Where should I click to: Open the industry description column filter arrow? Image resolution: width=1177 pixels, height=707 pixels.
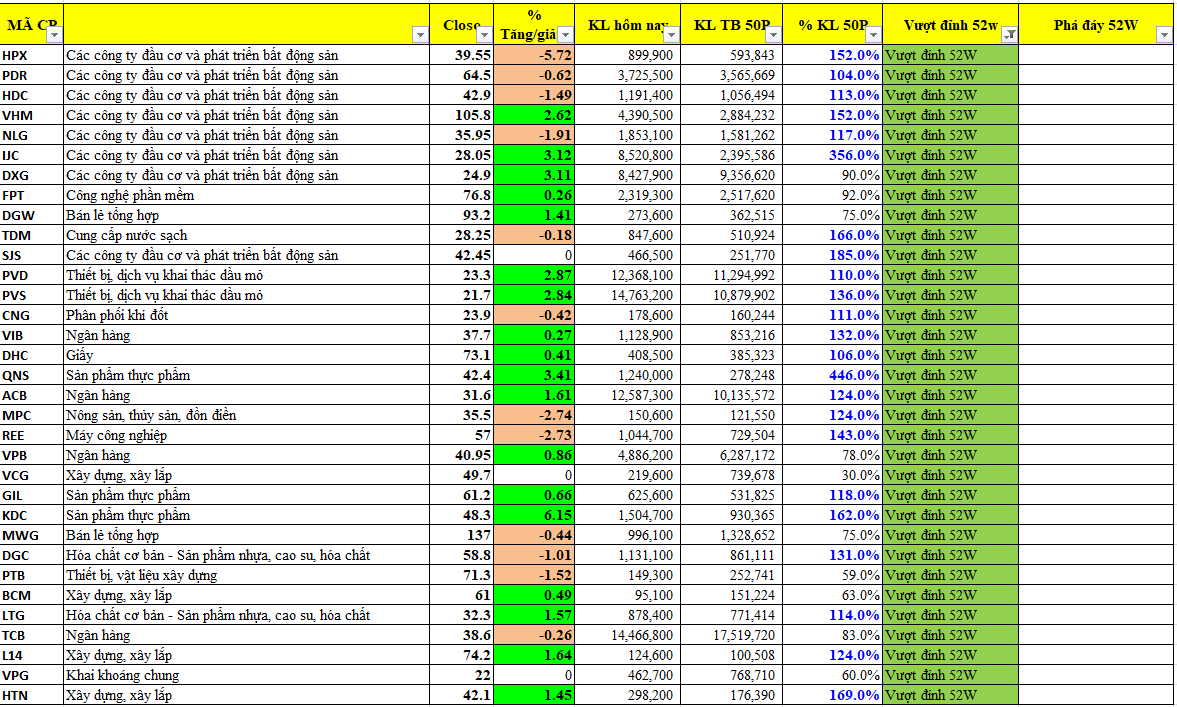point(419,35)
